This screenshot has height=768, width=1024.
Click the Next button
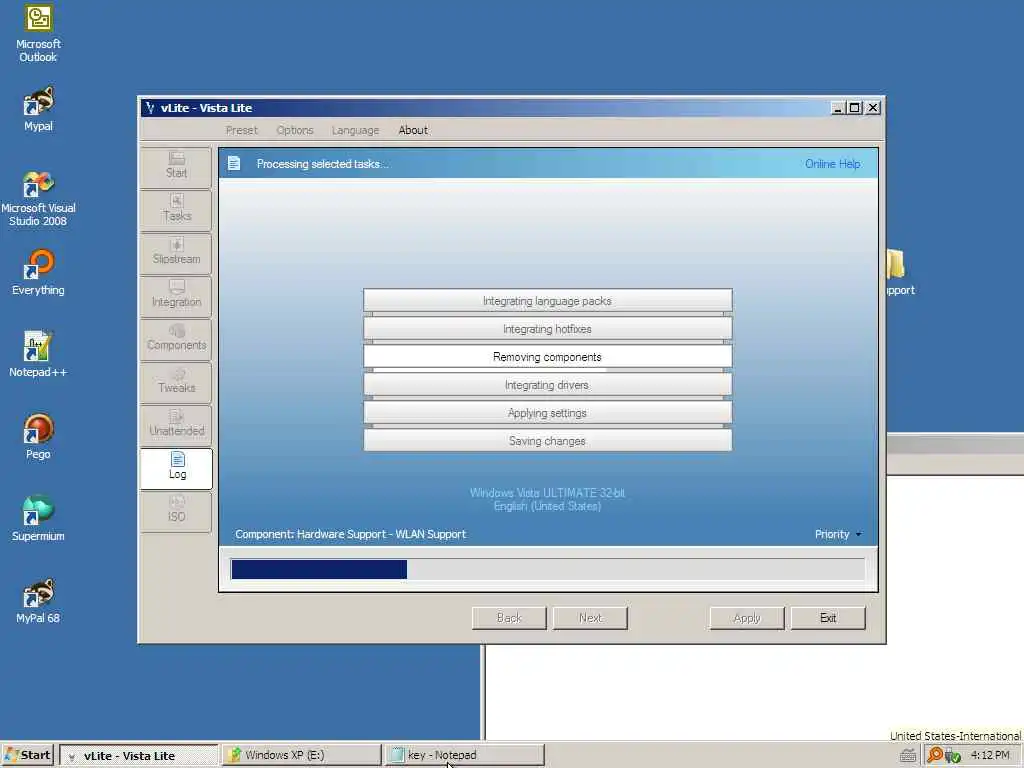click(590, 618)
